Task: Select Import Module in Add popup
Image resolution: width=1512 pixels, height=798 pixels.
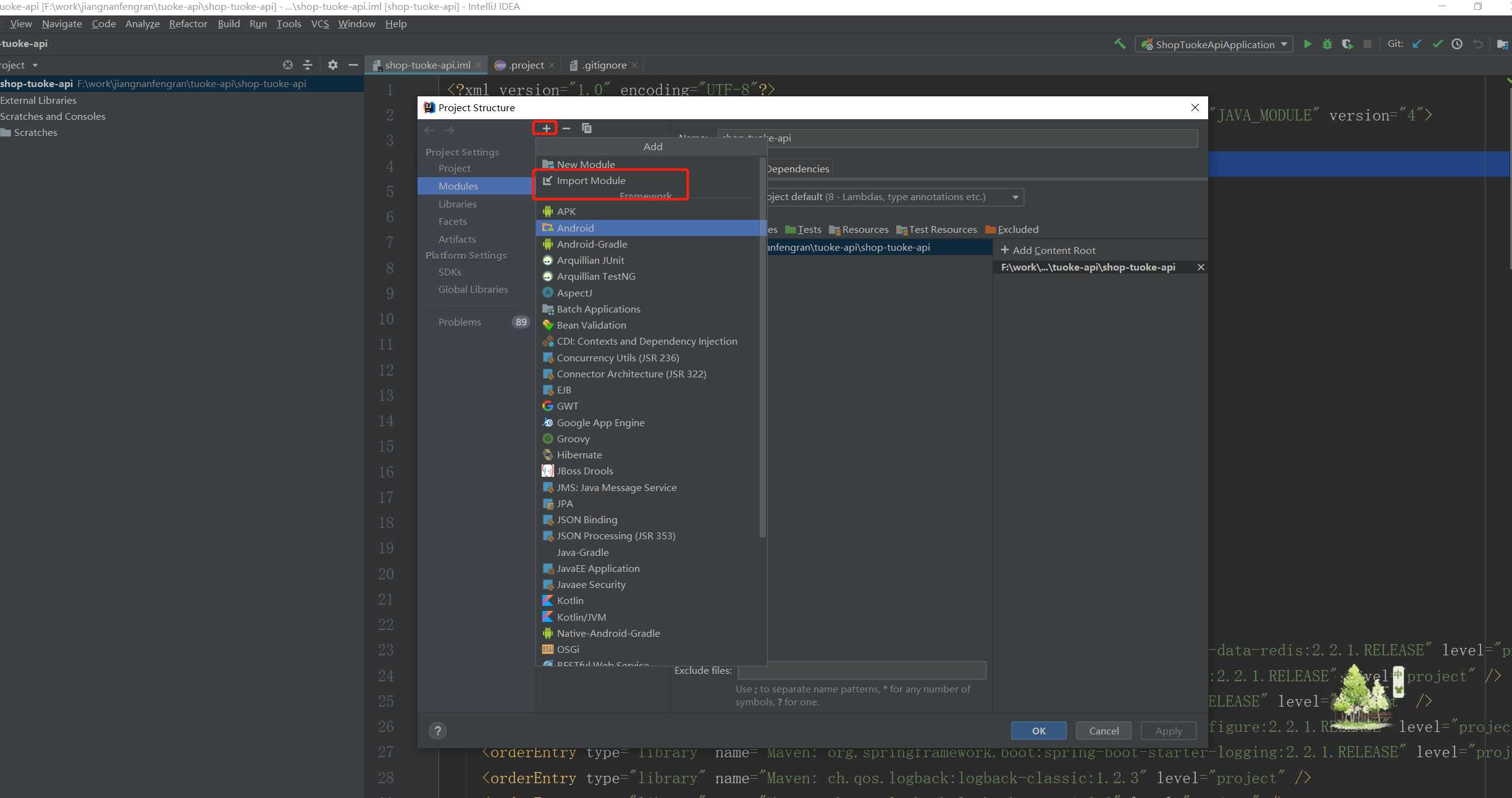Action: click(x=647, y=180)
